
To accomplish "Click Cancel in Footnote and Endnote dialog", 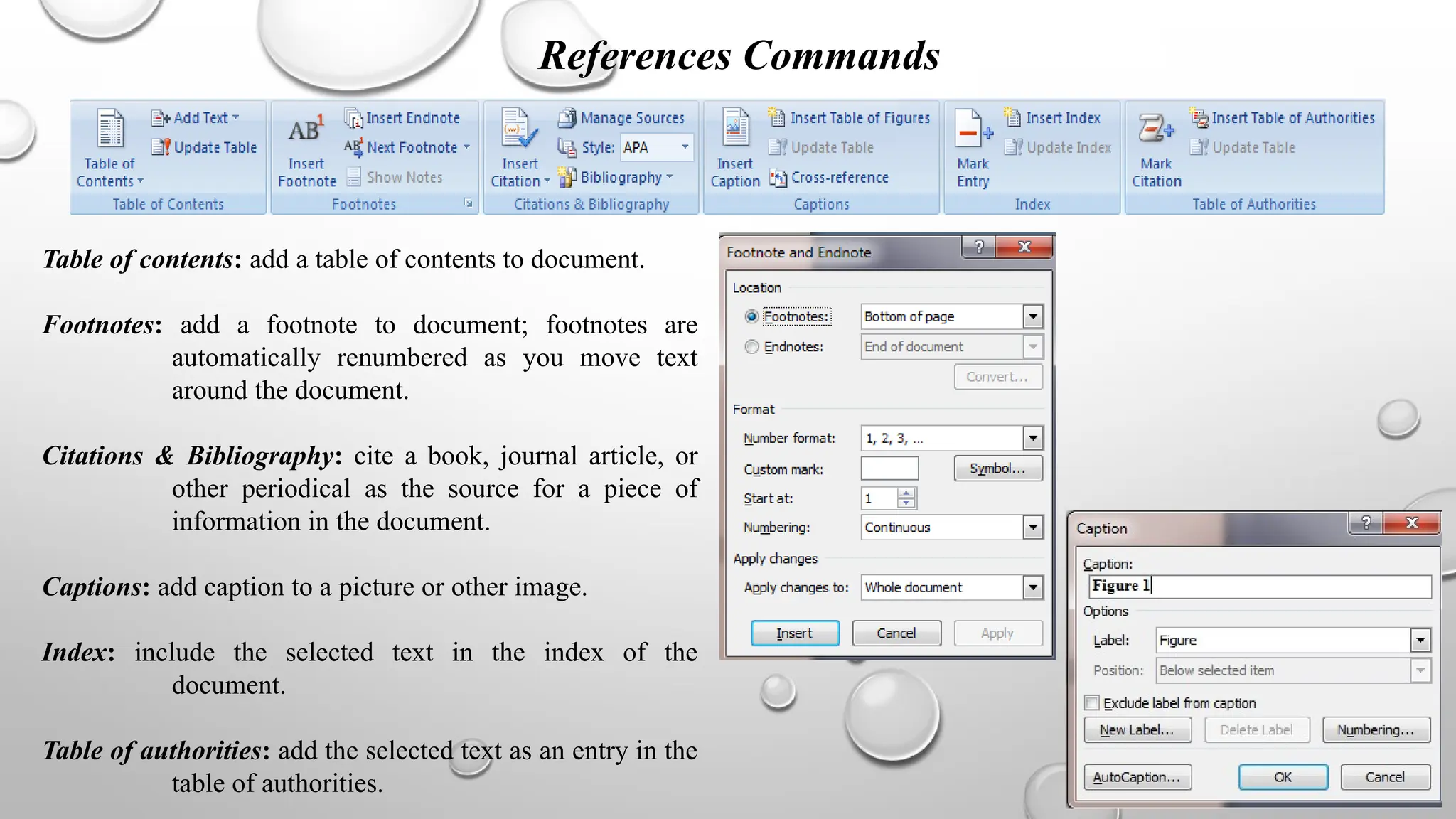I will [x=896, y=633].
